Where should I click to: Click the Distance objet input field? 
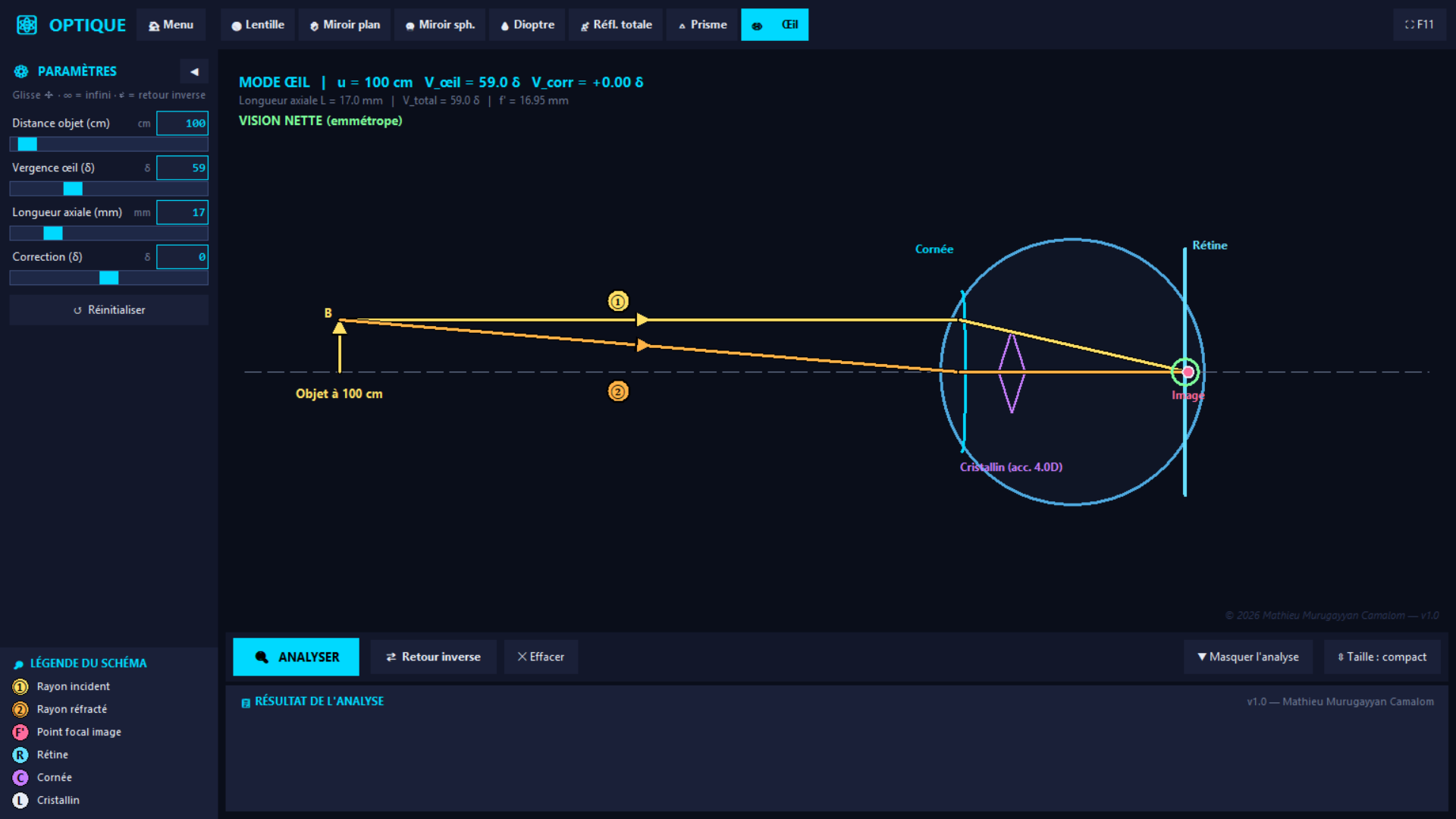tap(182, 123)
